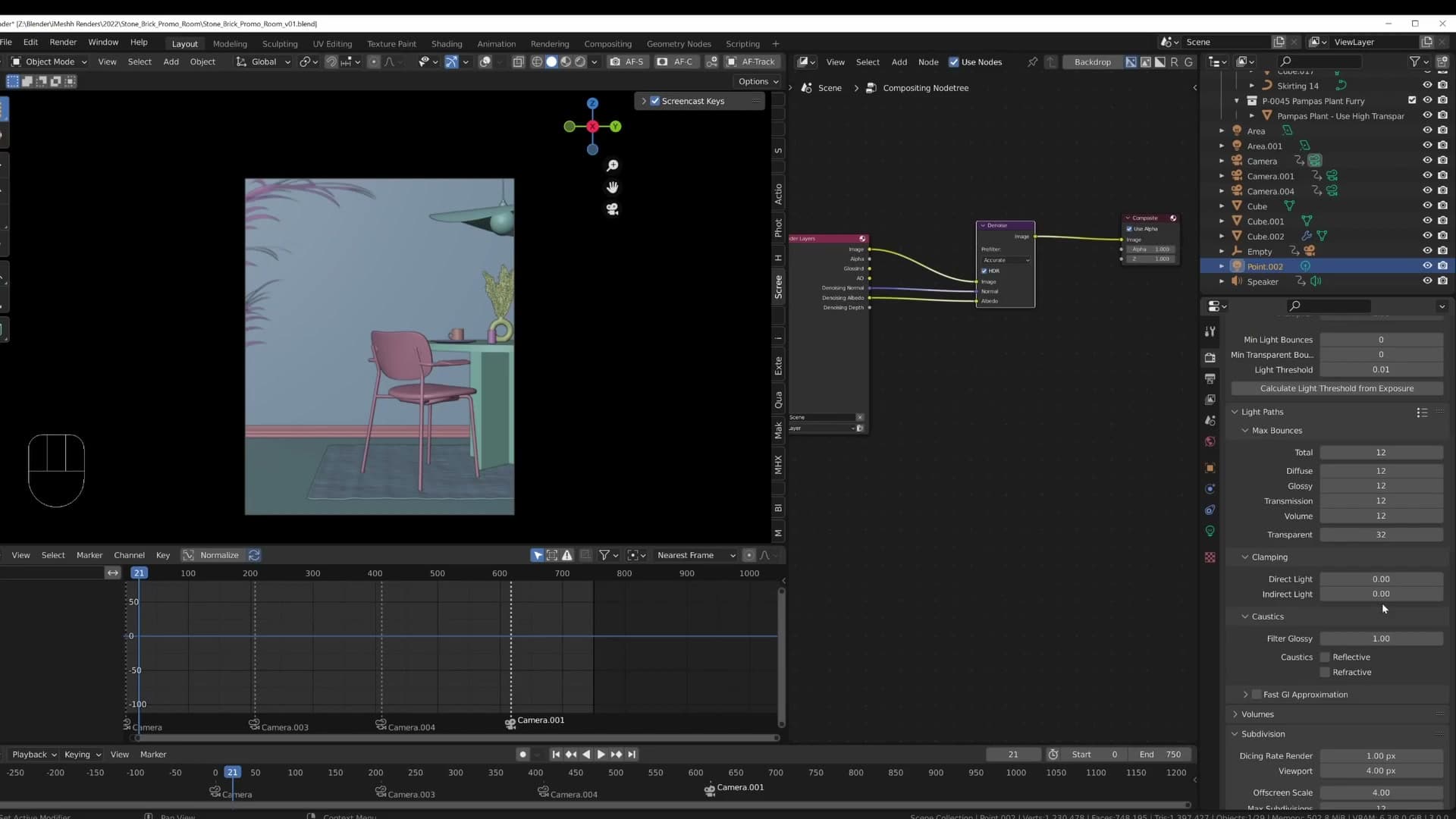Toggle the Screencast Keys checkbox
This screenshot has width=1456, height=819.
coord(655,101)
